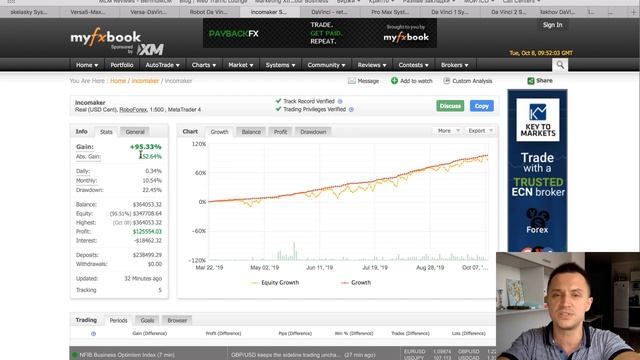Screen dimensions: 640x360
Task: Click the Drawdown value 22.45%
Action: pyautogui.click(x=152, y=190)
